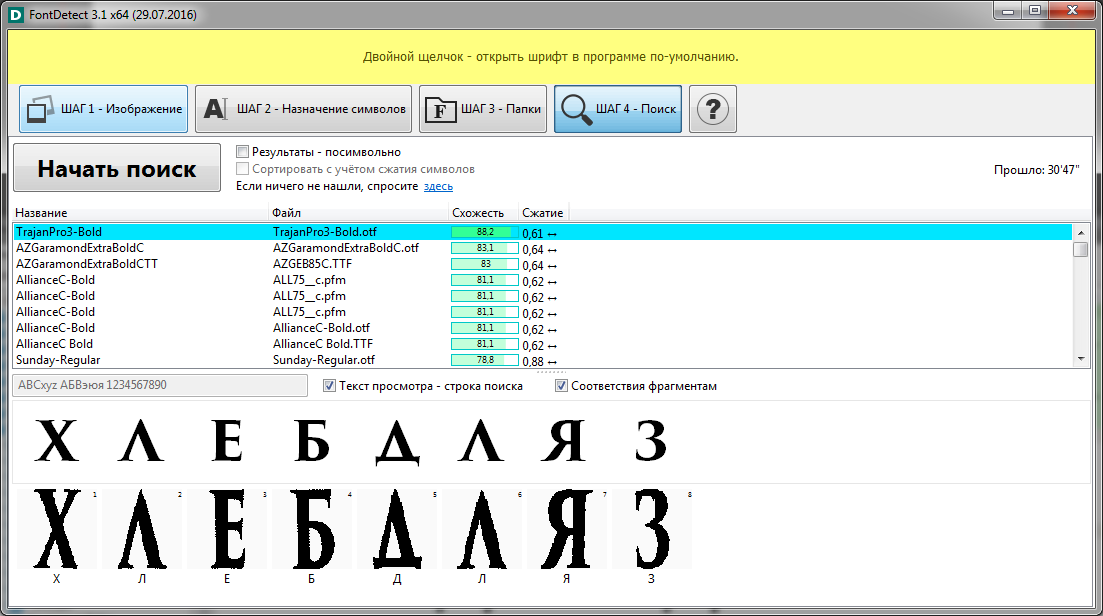Click source fragment 5 letter Д thumbnail
The height and width of the screenshot is (616, 1103).
(x=397, y=529)
